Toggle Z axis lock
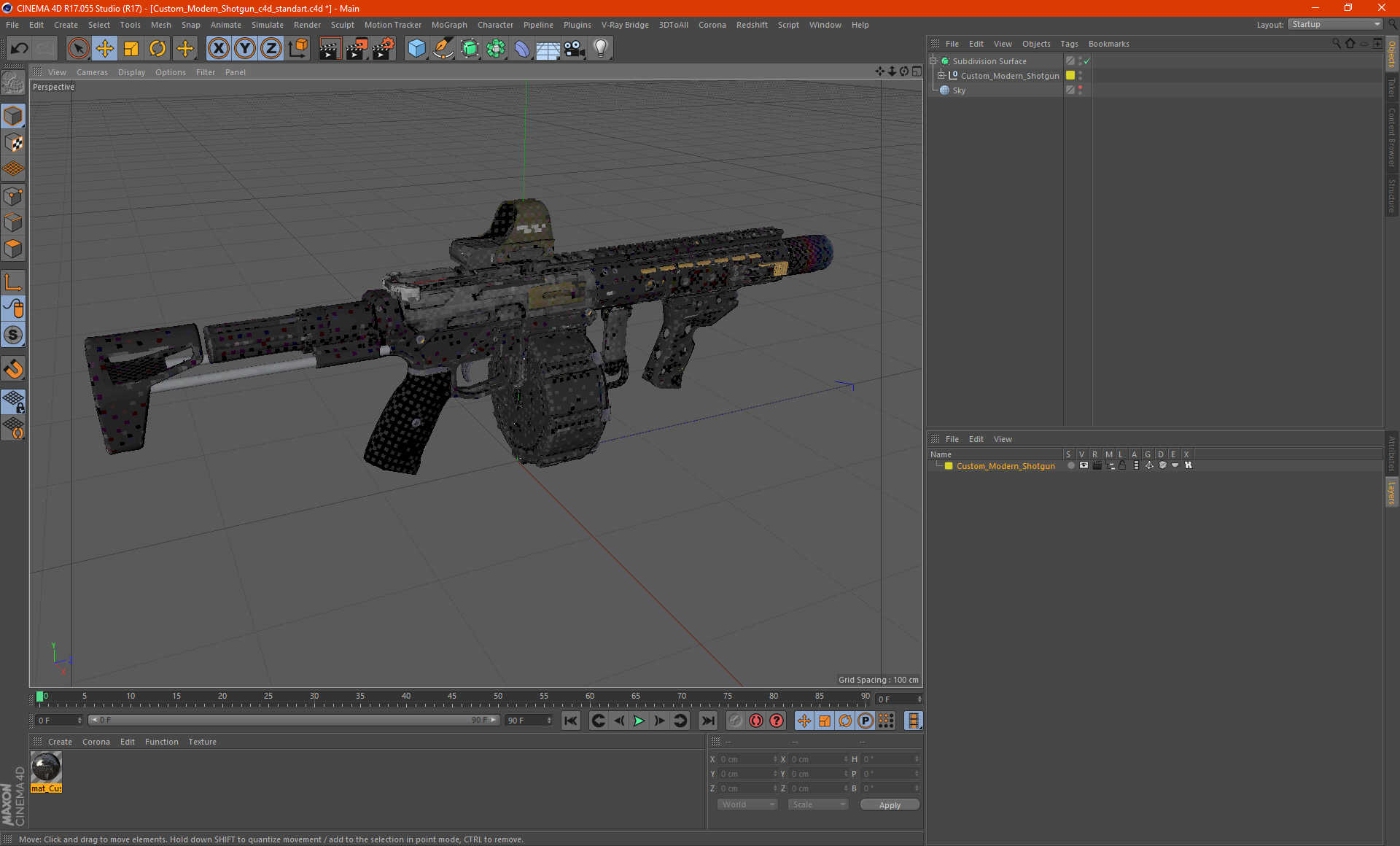This screenshot has height=846, width=1400. [x=271, y=49]
